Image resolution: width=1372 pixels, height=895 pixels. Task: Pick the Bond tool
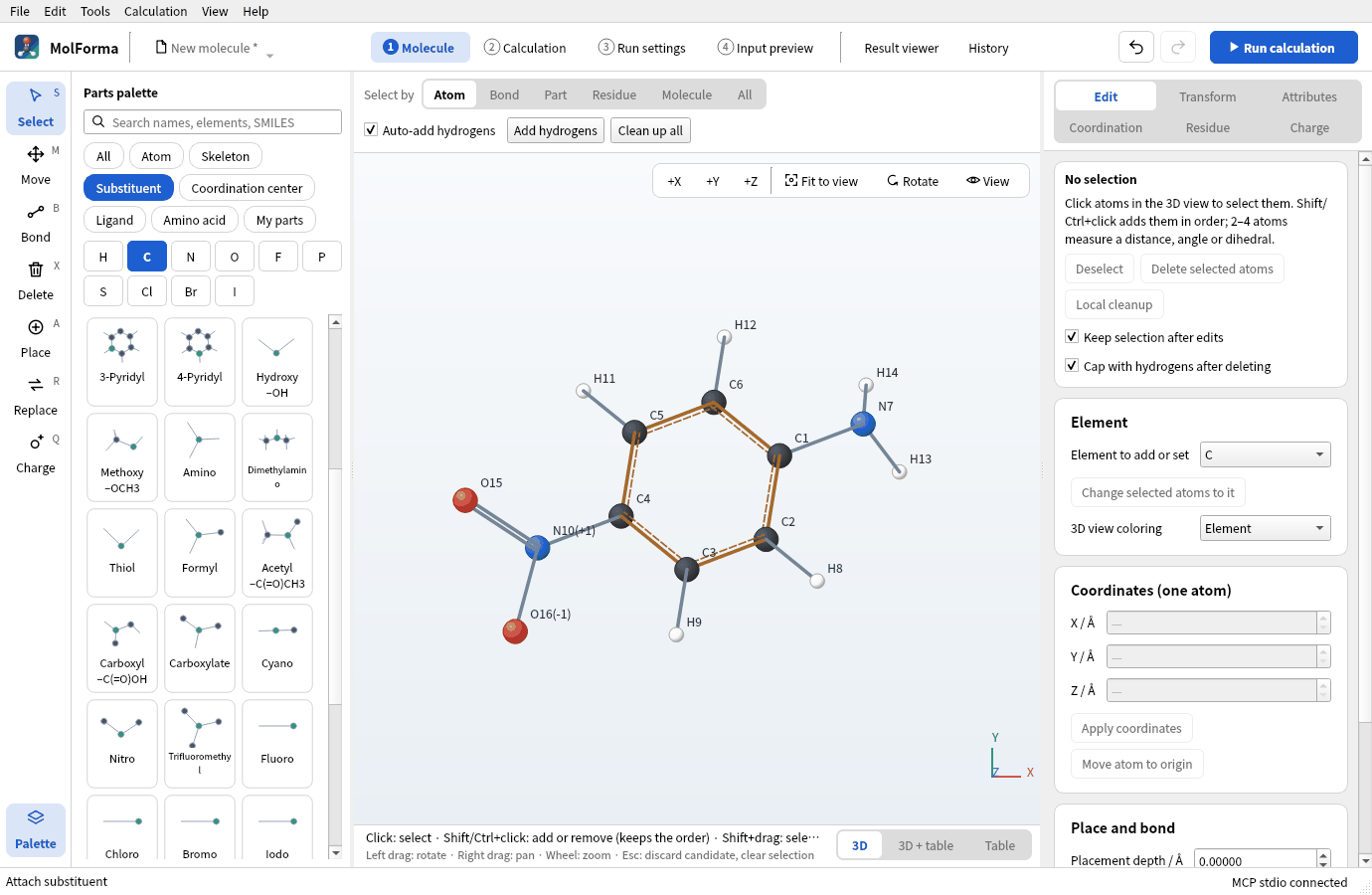[36, 223]
